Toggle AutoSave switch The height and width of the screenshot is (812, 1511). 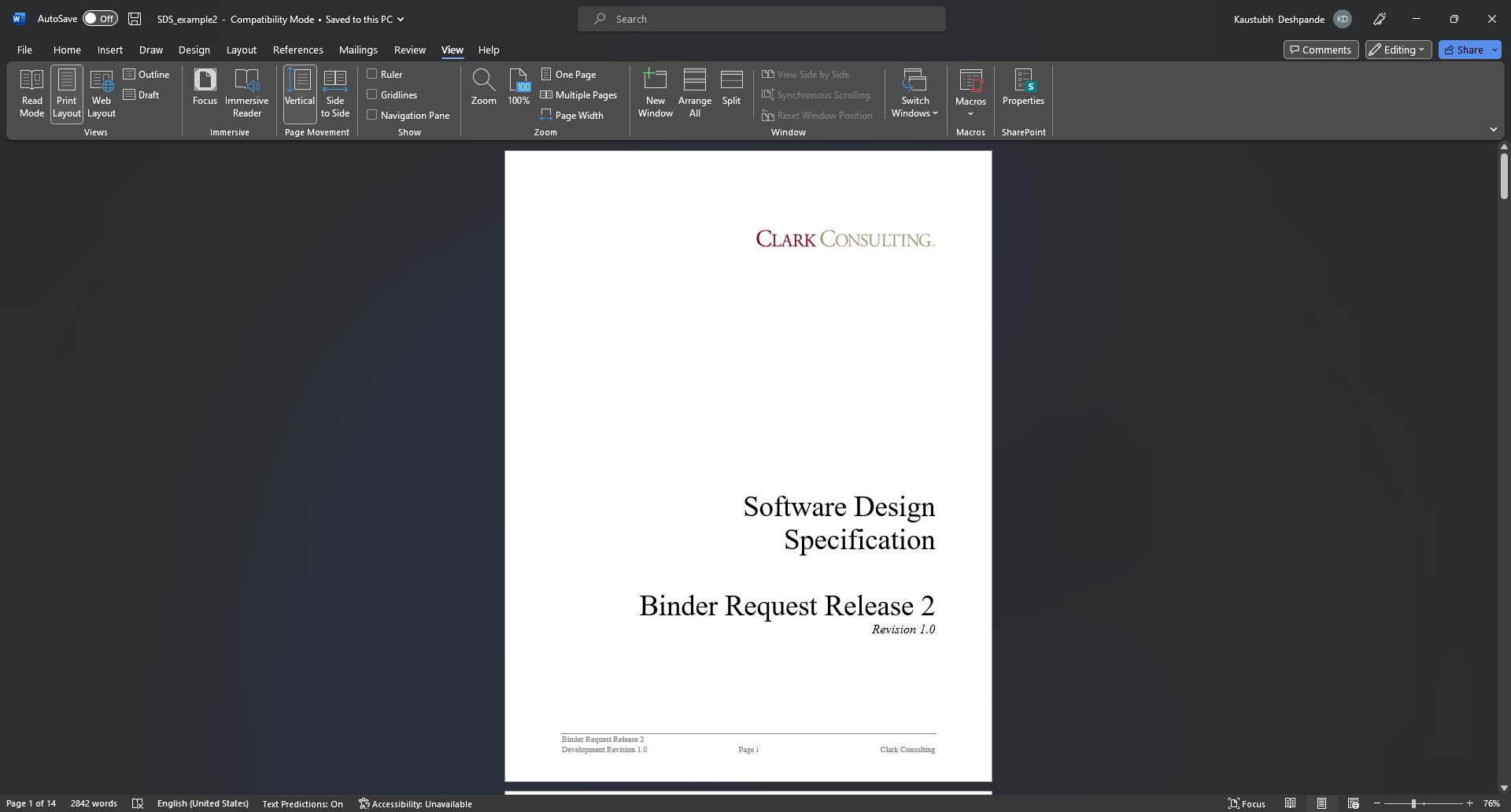click(100, 19)
